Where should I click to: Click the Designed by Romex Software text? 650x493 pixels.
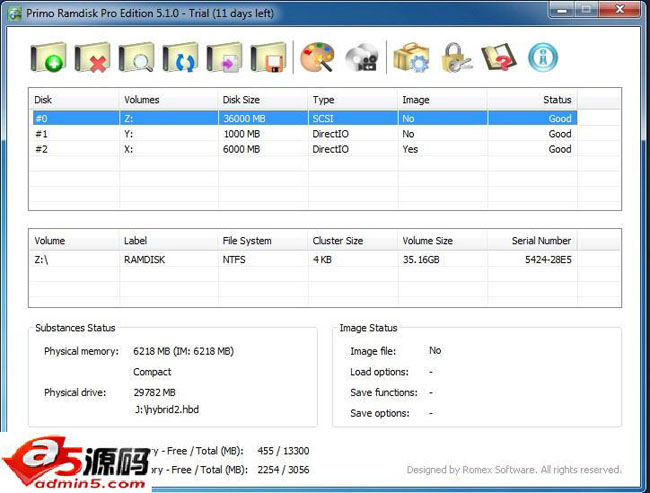click(x=514, y=470)
